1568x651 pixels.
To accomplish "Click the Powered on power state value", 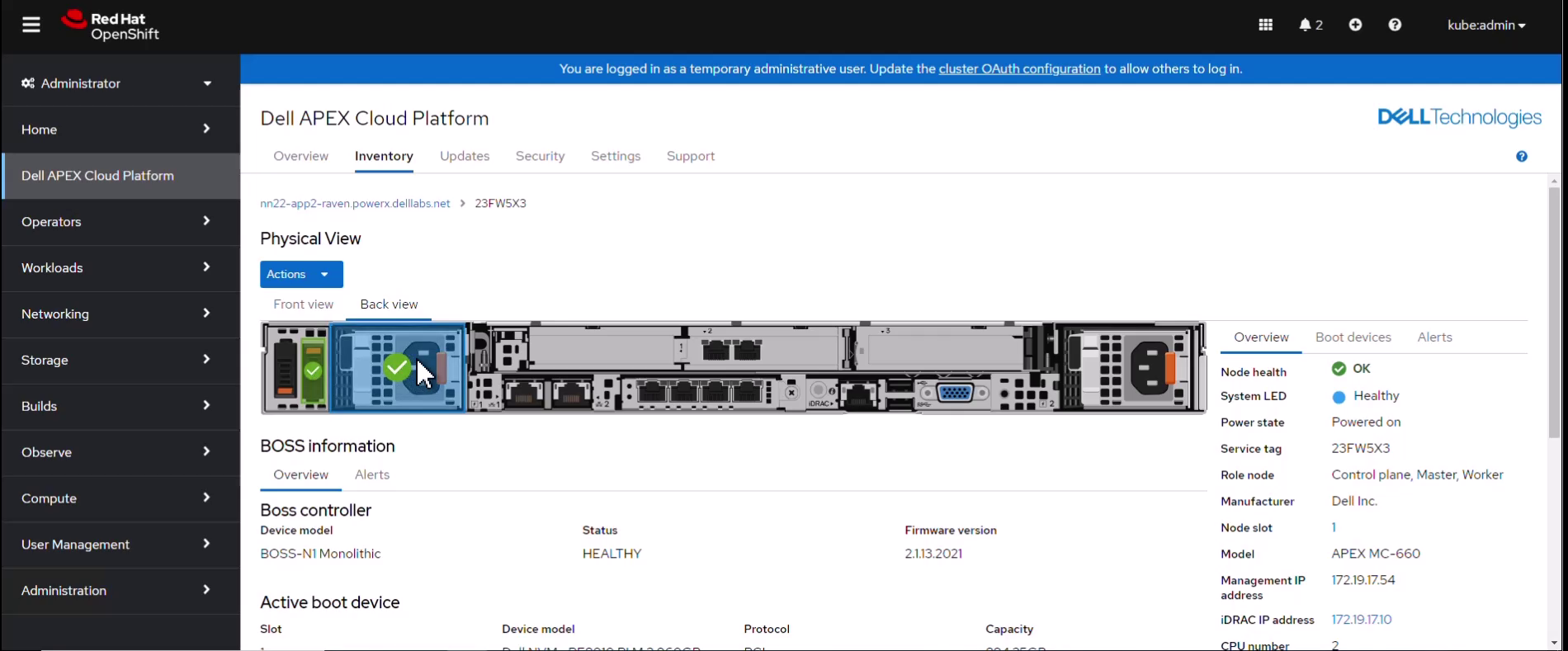I will pos(1366,422).
